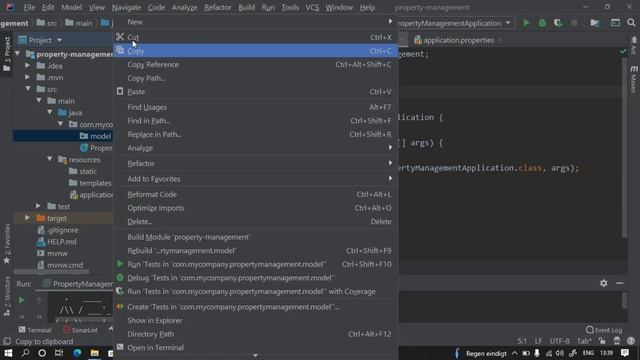Choose Paste from context menu

coord(255,91)
